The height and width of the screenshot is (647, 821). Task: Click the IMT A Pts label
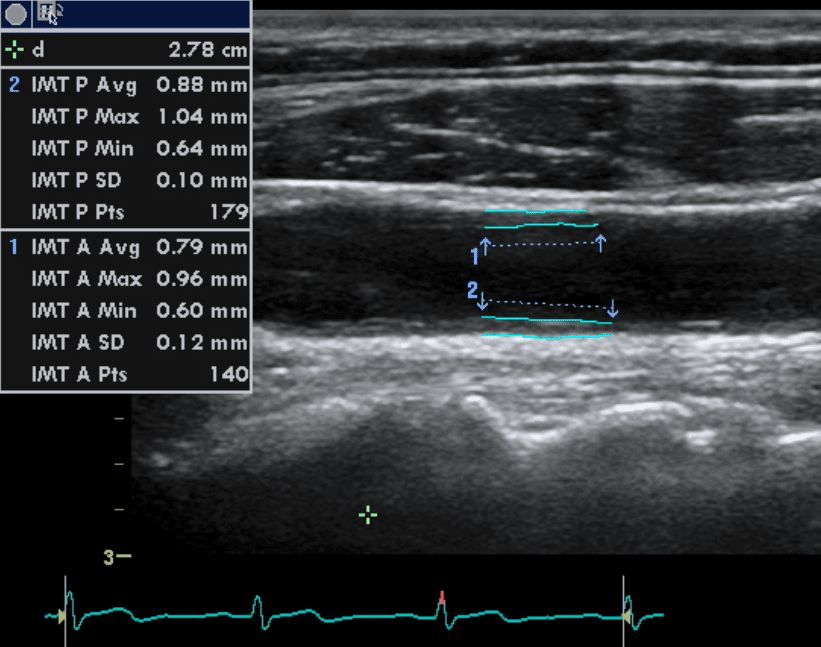click(x=79, y=374)
